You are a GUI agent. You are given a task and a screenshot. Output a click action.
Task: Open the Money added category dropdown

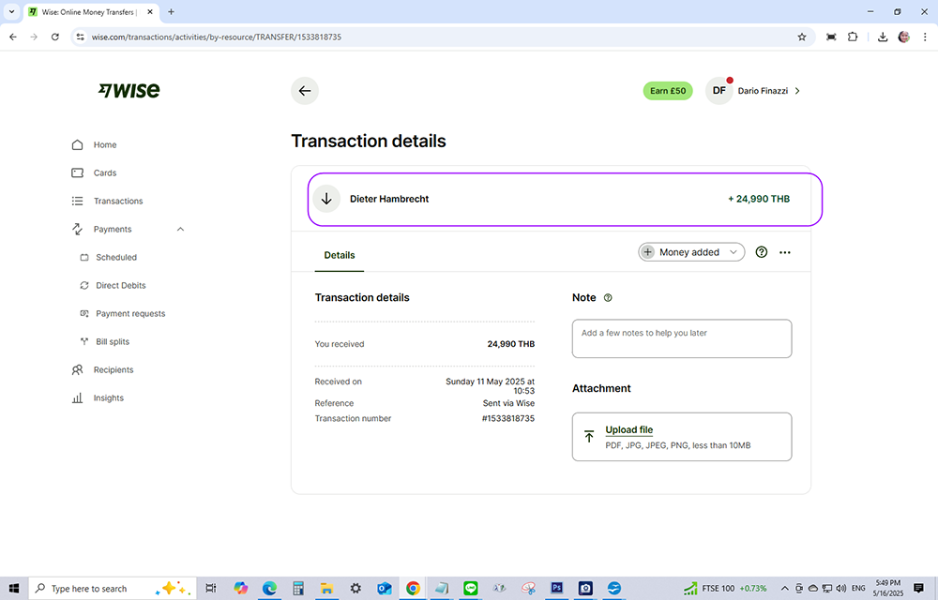click(692, 252)
